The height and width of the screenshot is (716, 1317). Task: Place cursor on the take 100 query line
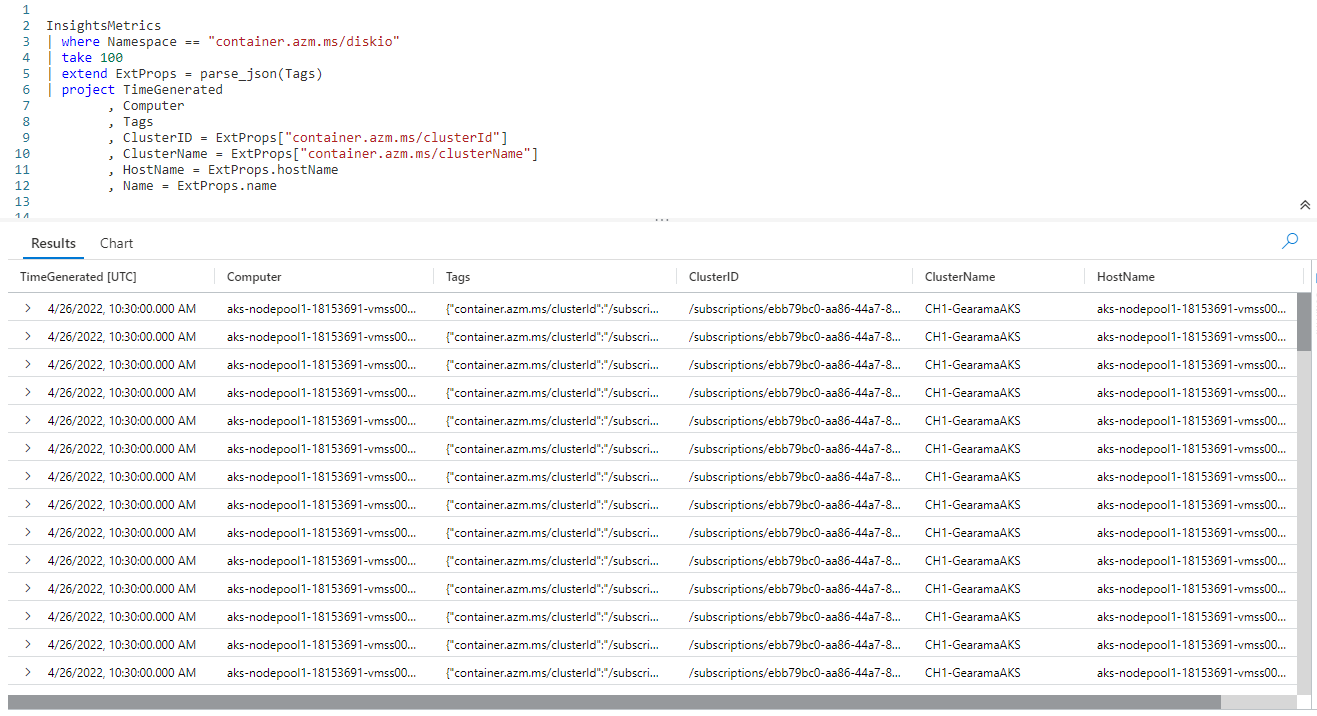(x=90, y=57)
